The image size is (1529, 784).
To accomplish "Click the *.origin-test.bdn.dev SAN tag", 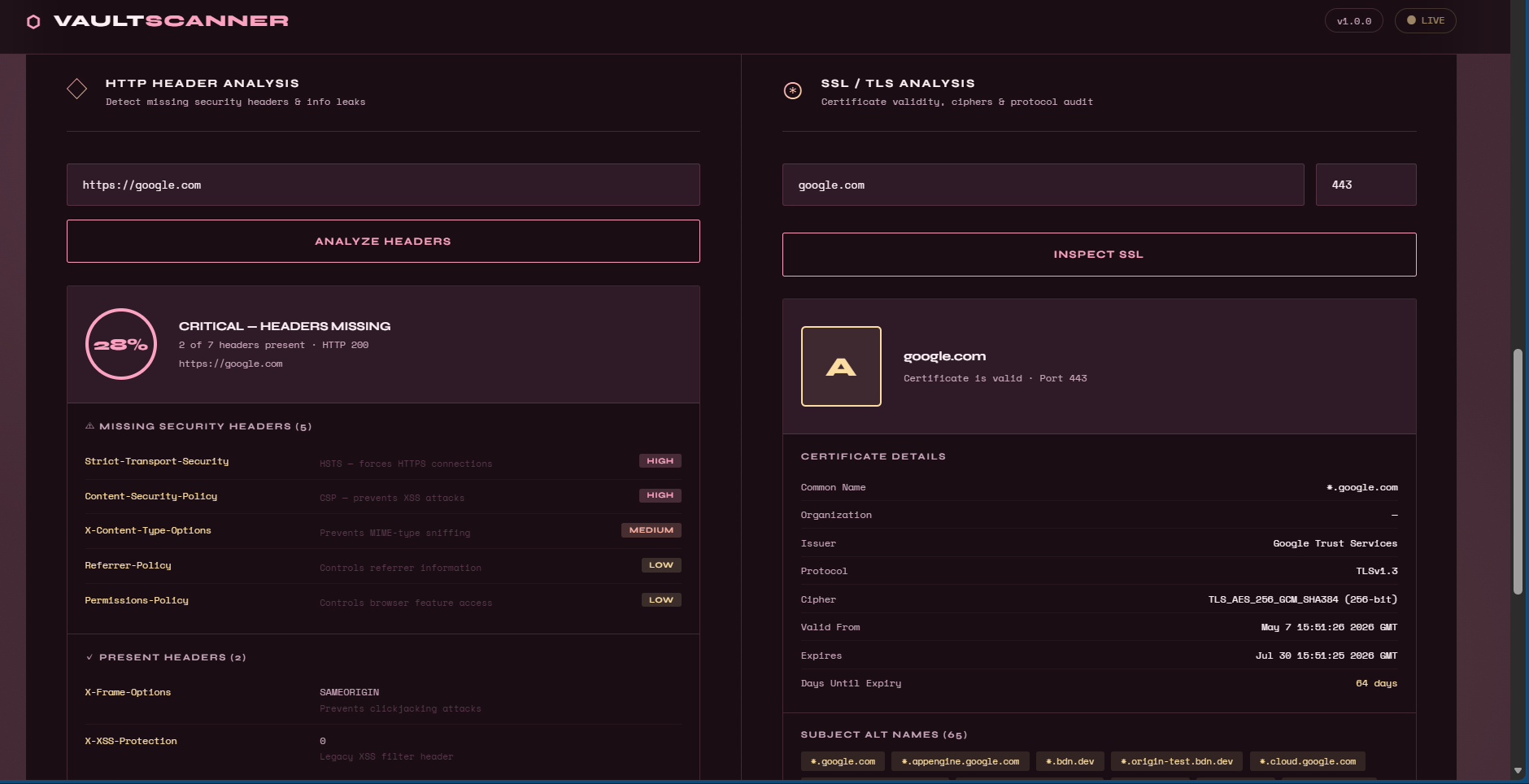I will [1177, 762].
